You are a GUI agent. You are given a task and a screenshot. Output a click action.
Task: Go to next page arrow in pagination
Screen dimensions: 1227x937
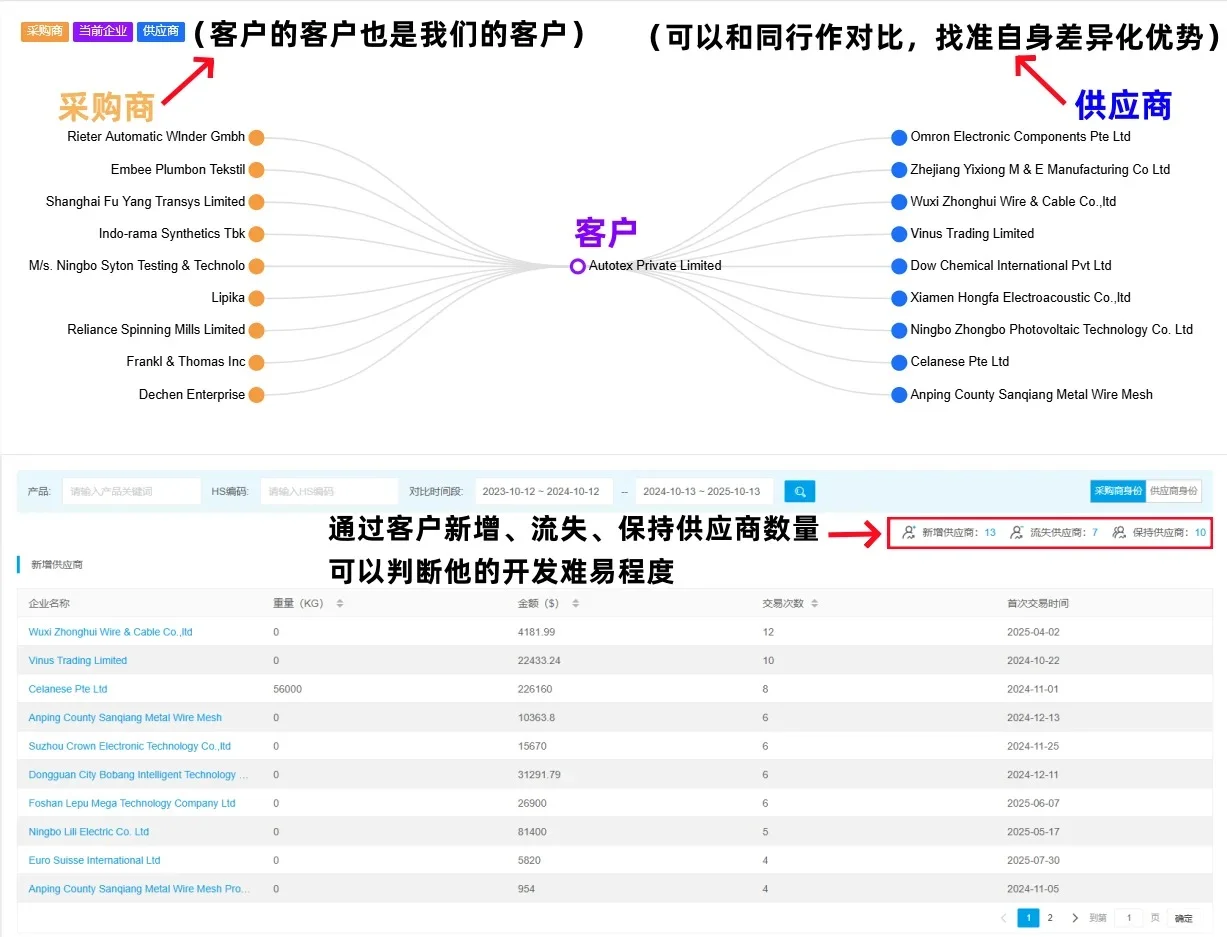pyautogui.click(x=1075, y=918)
